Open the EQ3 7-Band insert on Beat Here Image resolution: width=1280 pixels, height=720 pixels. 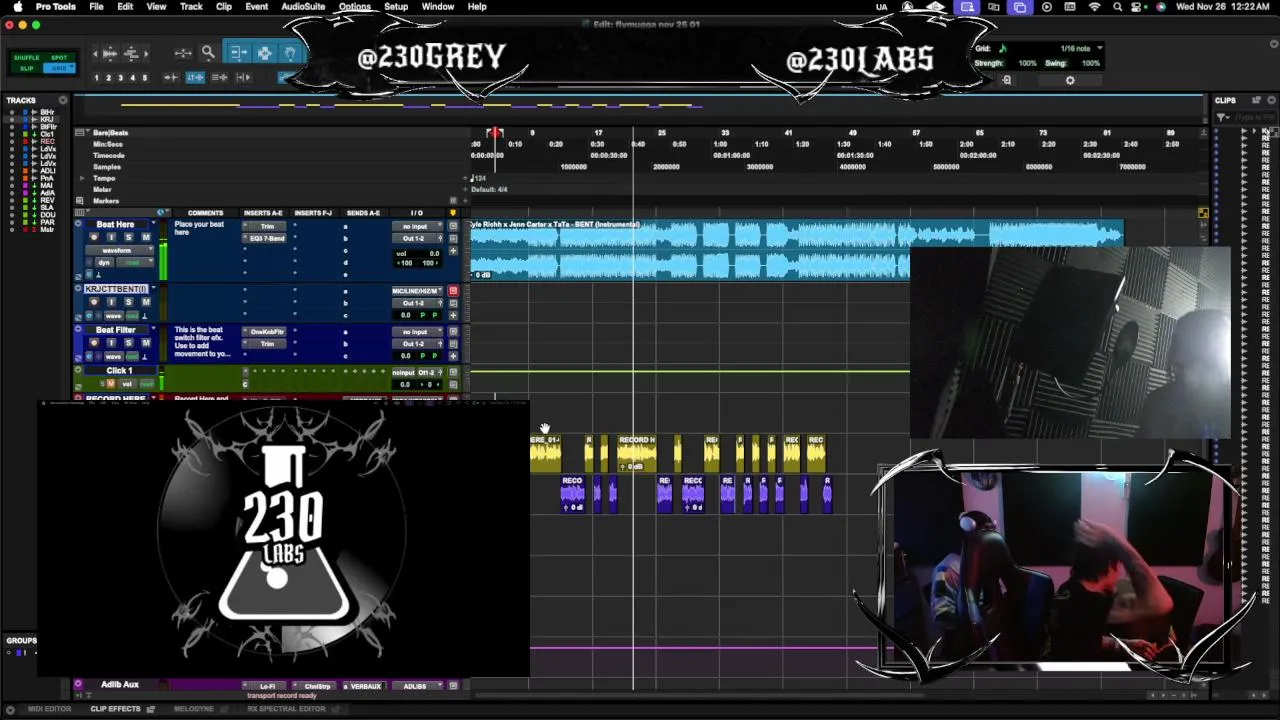coord(267,238)
